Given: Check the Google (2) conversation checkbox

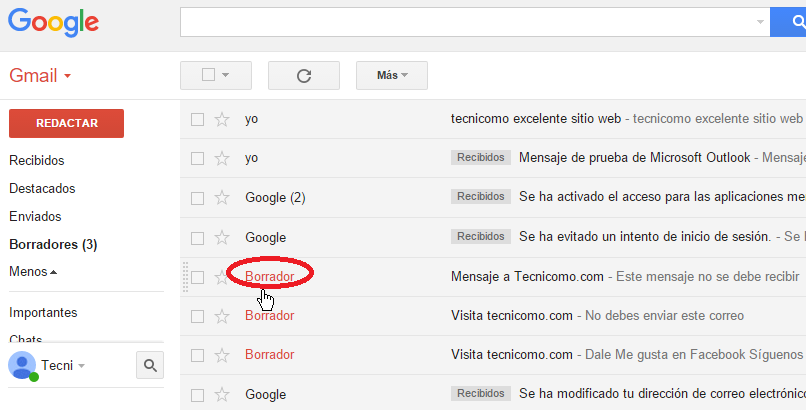Looking at the screenshot, I should coord(197,198).
